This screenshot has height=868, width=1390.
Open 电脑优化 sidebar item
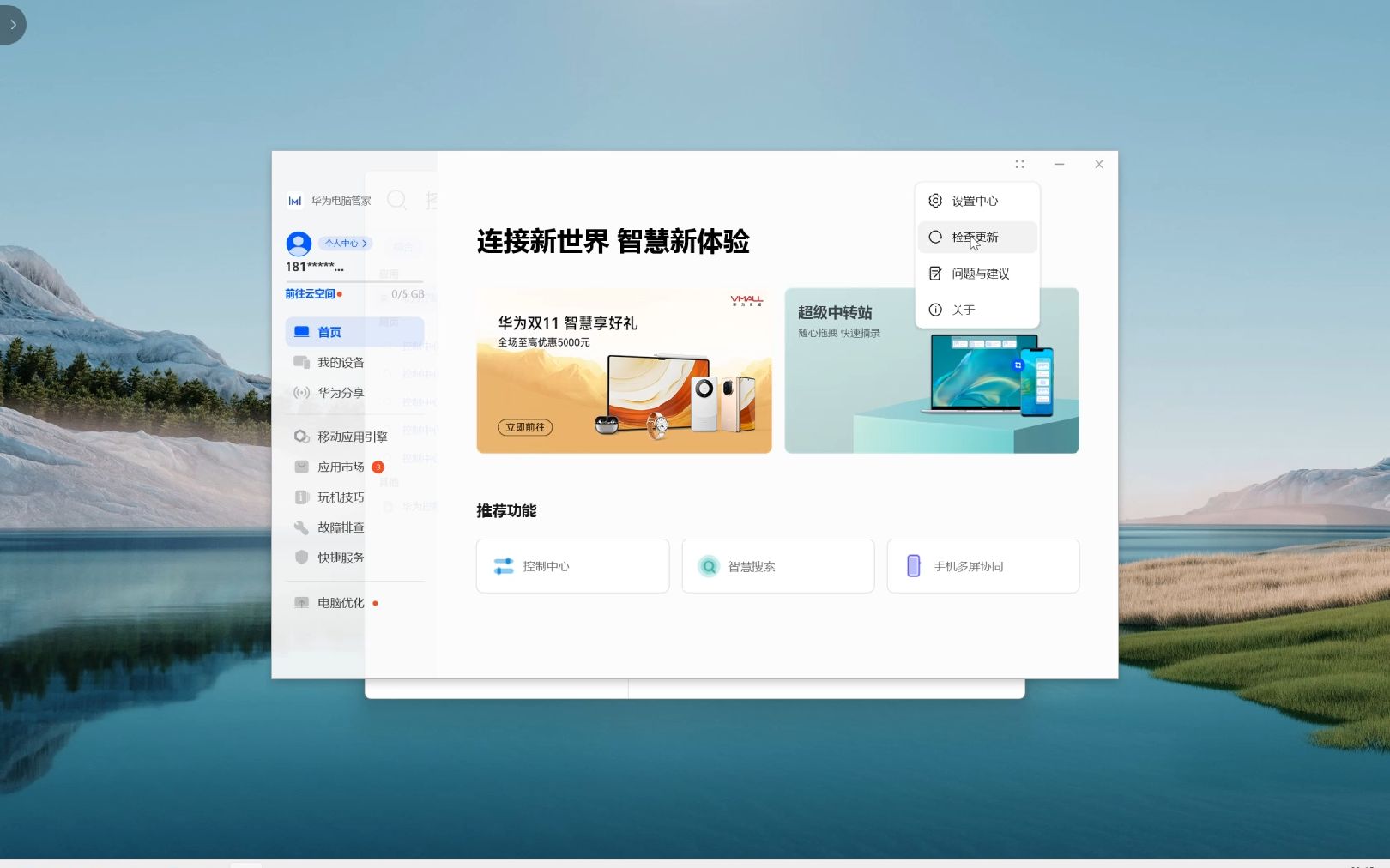pyautogui.click(x=354, y=603)
